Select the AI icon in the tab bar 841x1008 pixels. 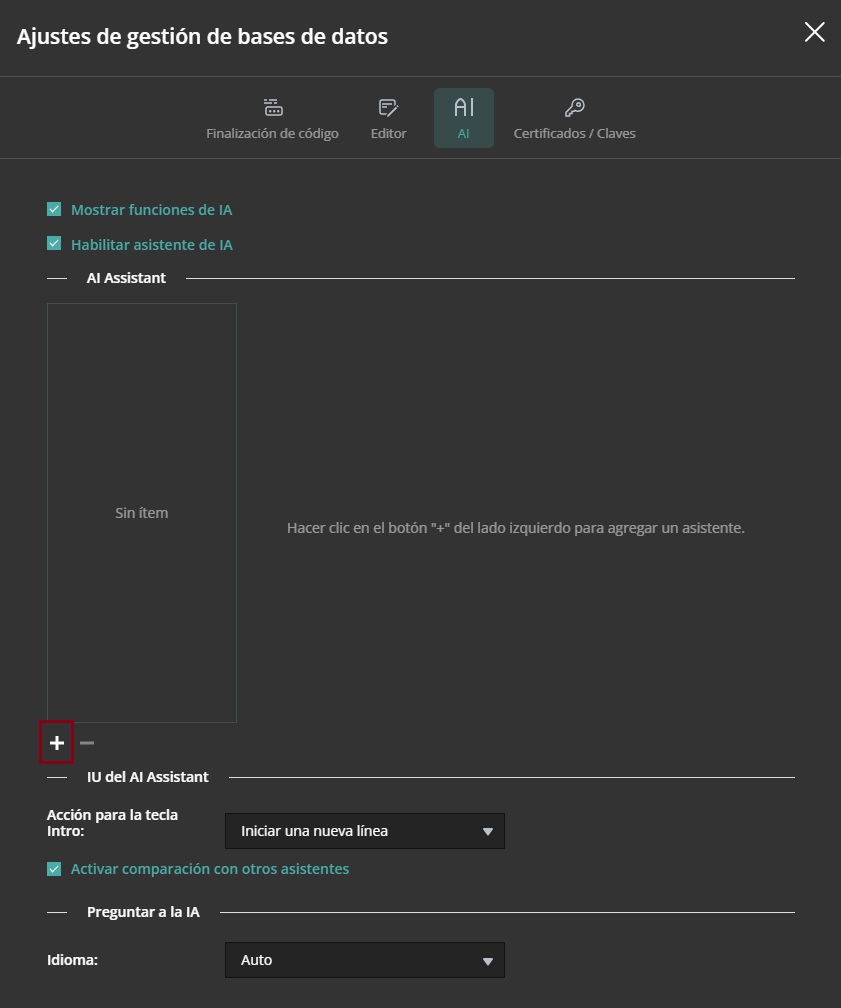[463, 105]
